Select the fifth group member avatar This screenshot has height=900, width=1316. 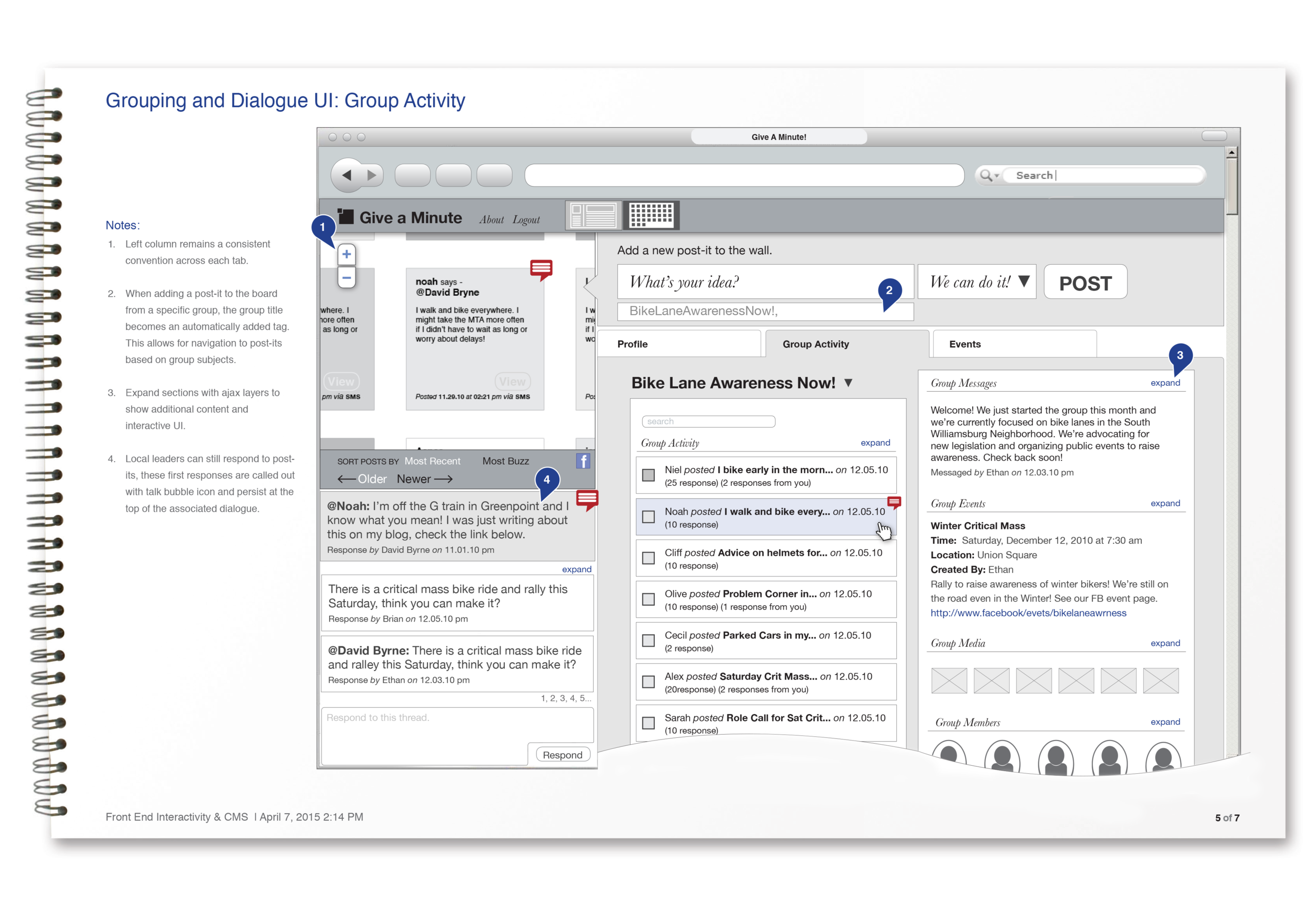(x=1162, y=756)
